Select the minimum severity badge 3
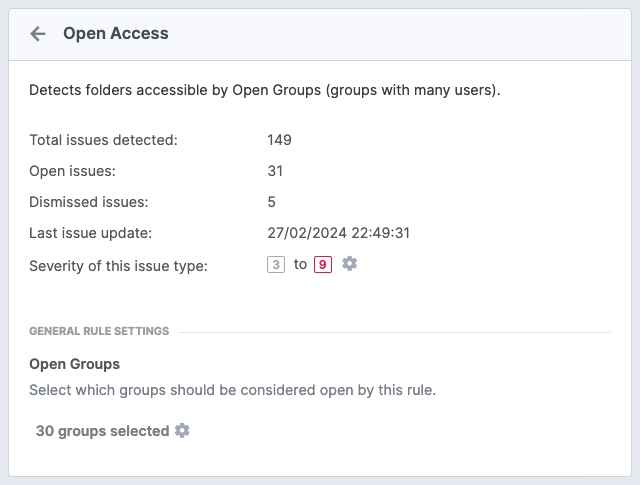The width and height of the screenshot is (640, 485). point(276,265)
